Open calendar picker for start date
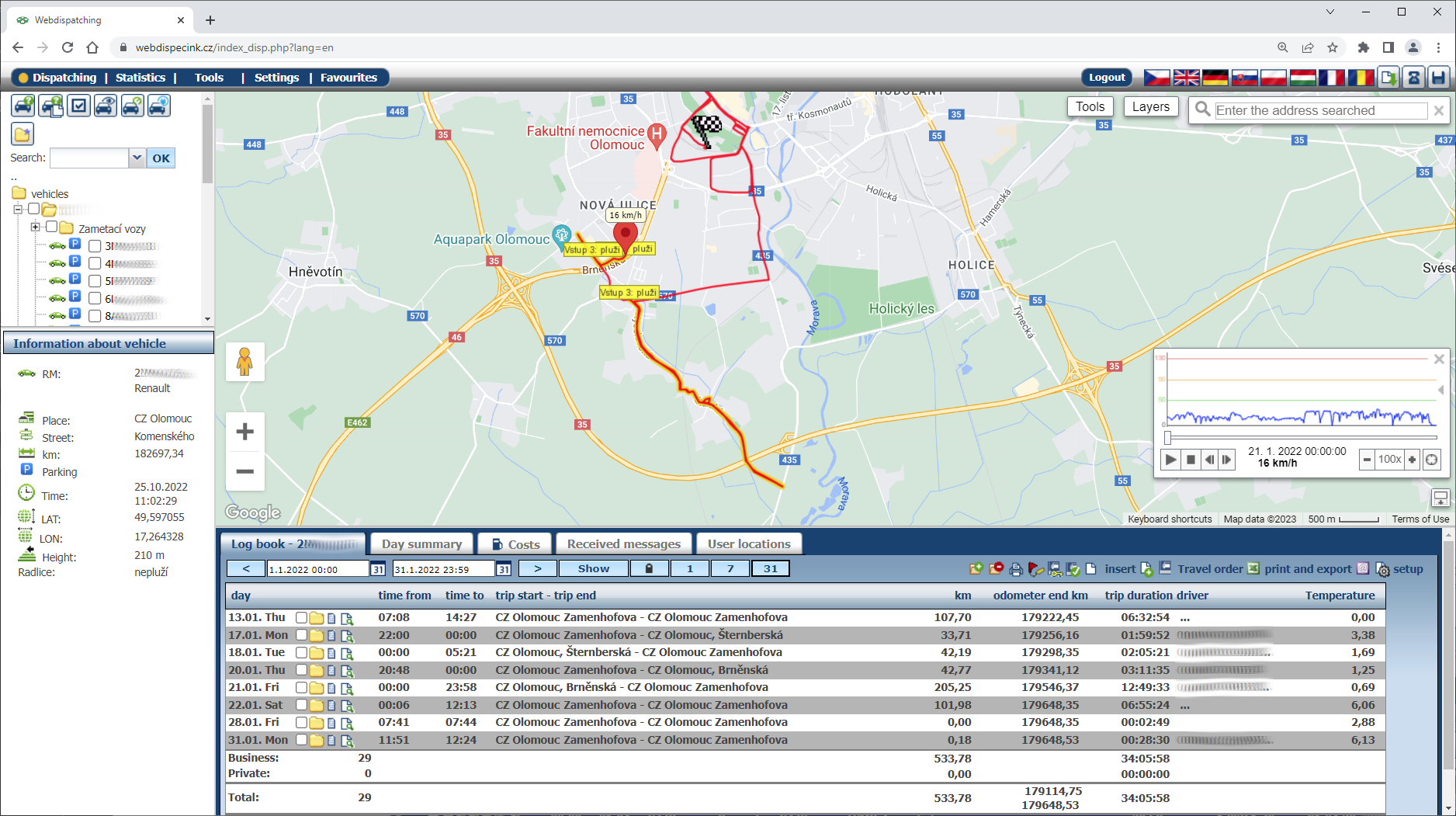Image resolution: width=1456 pixels, height=816 pixels. pyautogui.click(x=377, y=569)
